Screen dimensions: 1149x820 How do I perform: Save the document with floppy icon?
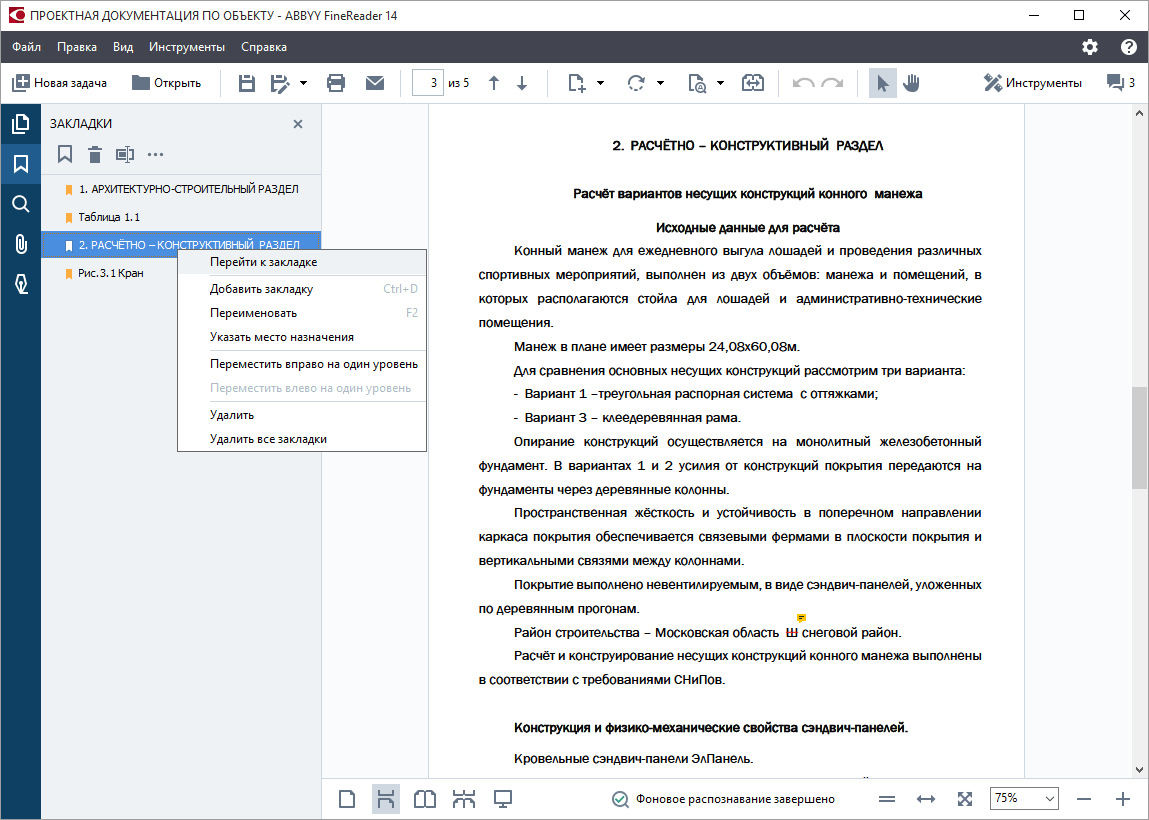(247, 83)
